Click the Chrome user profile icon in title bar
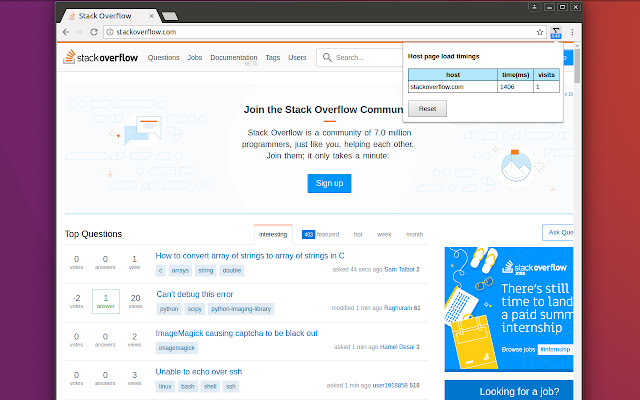 tap(534, 7)
